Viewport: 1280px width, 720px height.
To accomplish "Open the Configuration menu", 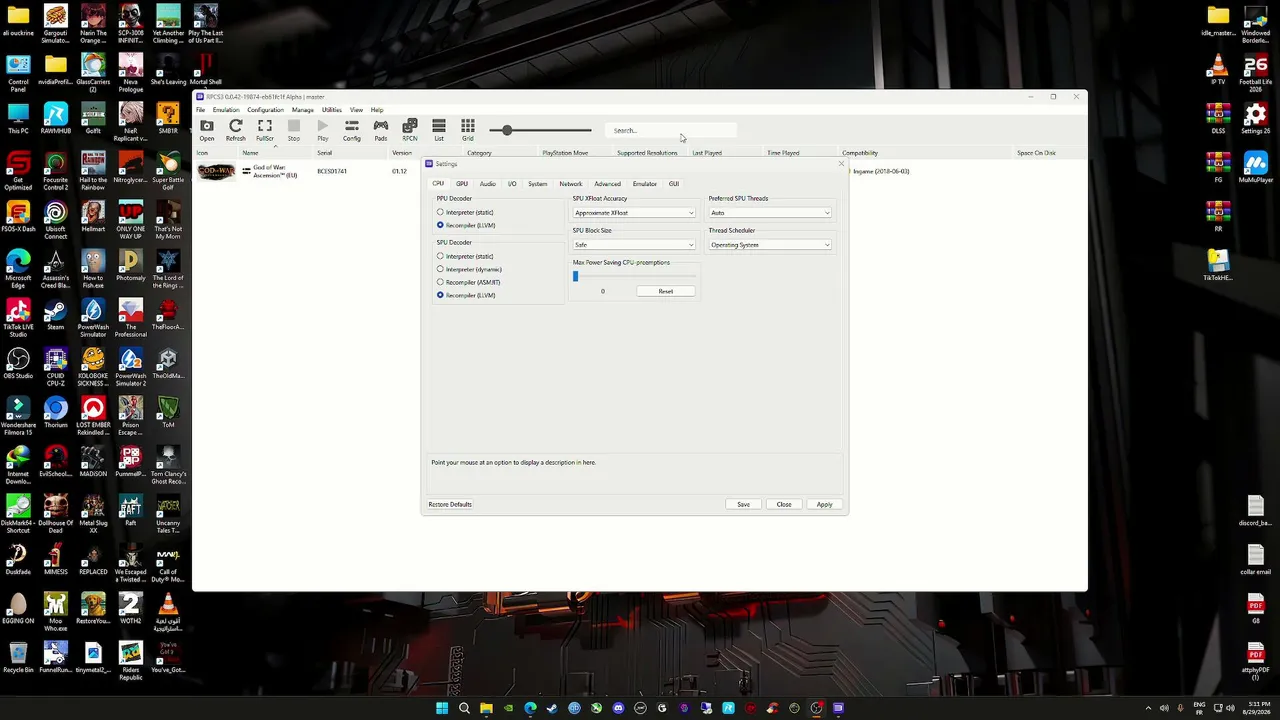I will click(x=265, y=110).
